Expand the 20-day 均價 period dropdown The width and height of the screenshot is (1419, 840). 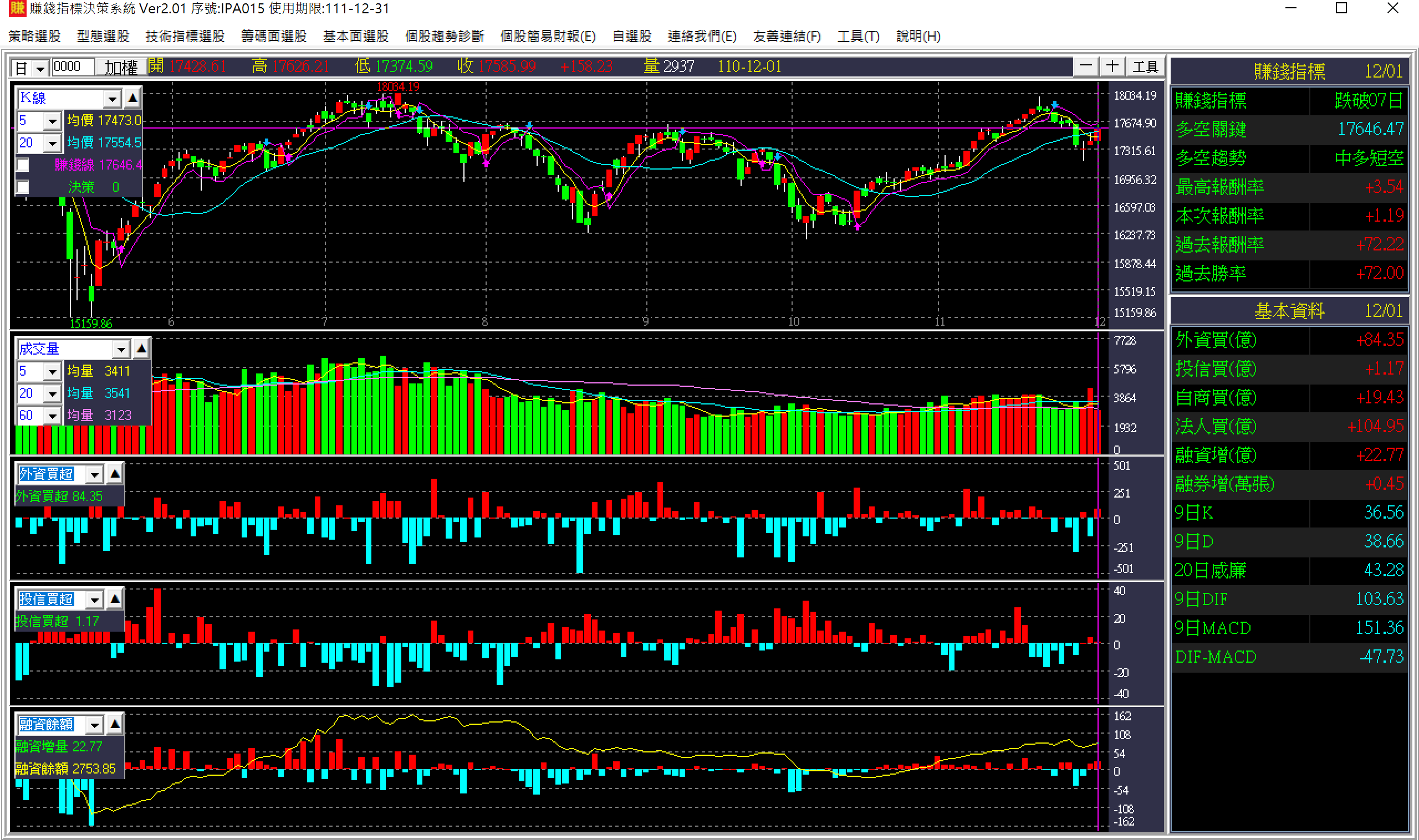pos(52,143)
